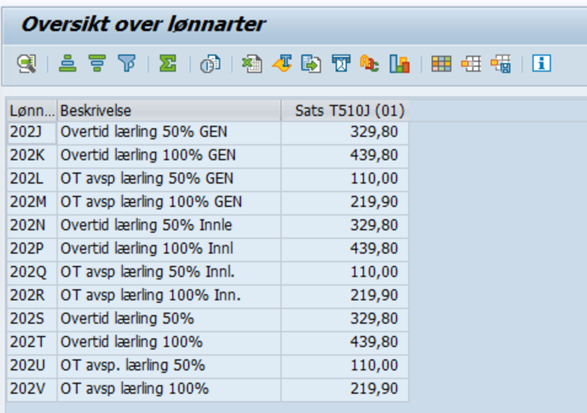Select row 202M OT avsp lærling 100% GEN
The image size is (587, 413).
[x=208, y=202]
